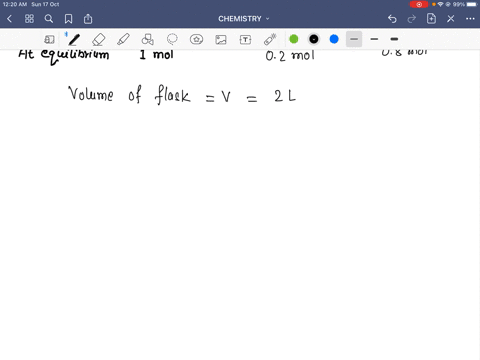480x360 pixels.
Task: Select the Pen tool
Action: click(74, 39)
